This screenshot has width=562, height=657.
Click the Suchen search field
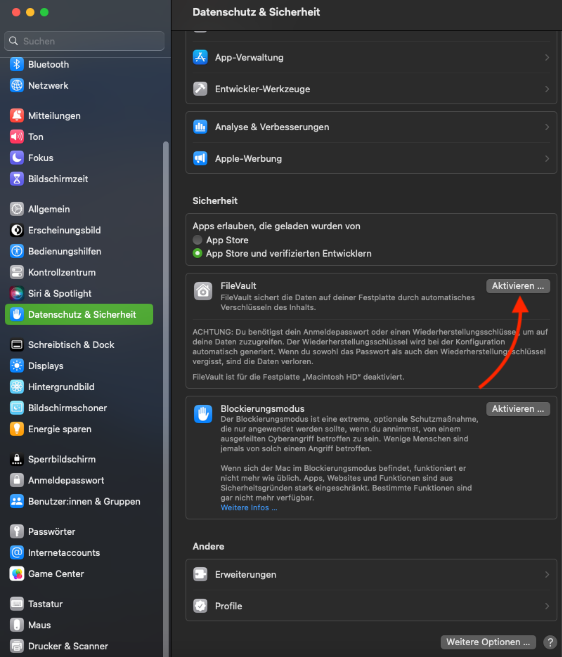(x=84, y=41)
